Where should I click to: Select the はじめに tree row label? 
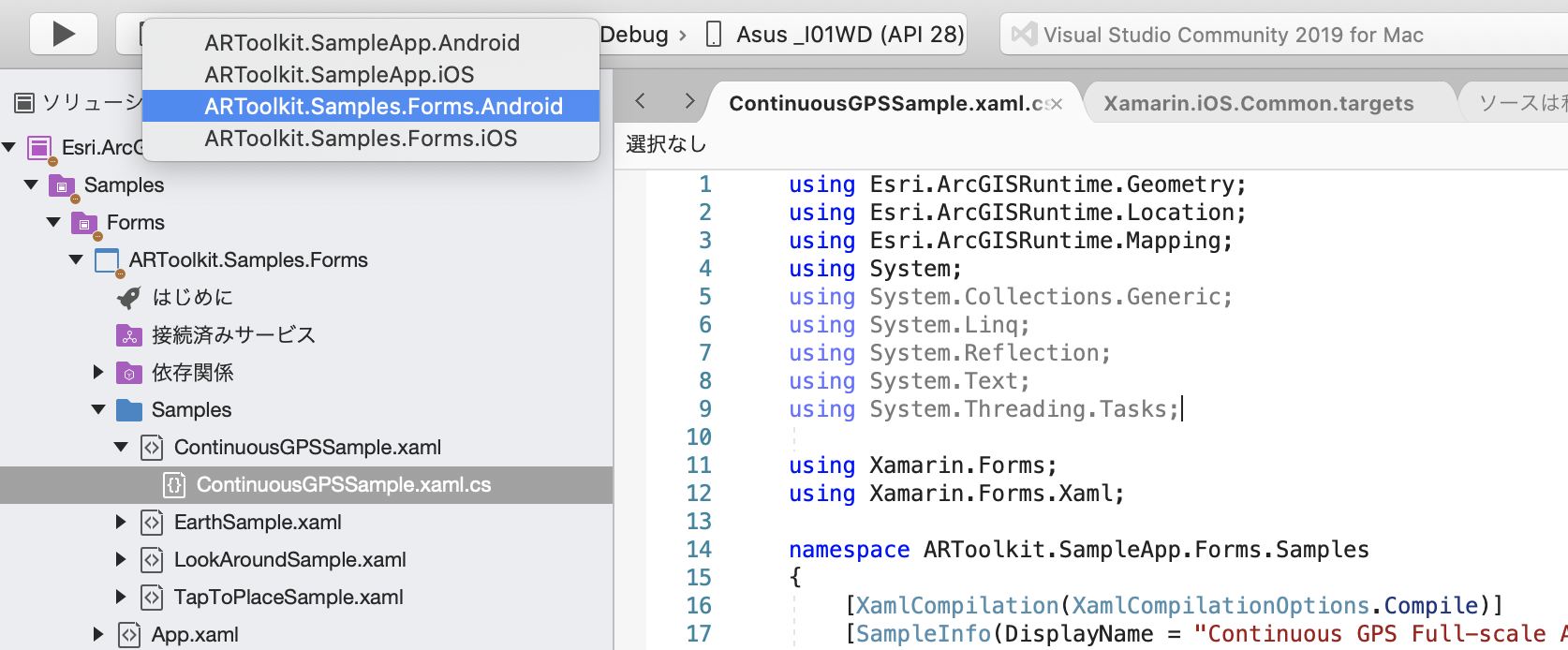pyautogui.click(x=192, y=297)
